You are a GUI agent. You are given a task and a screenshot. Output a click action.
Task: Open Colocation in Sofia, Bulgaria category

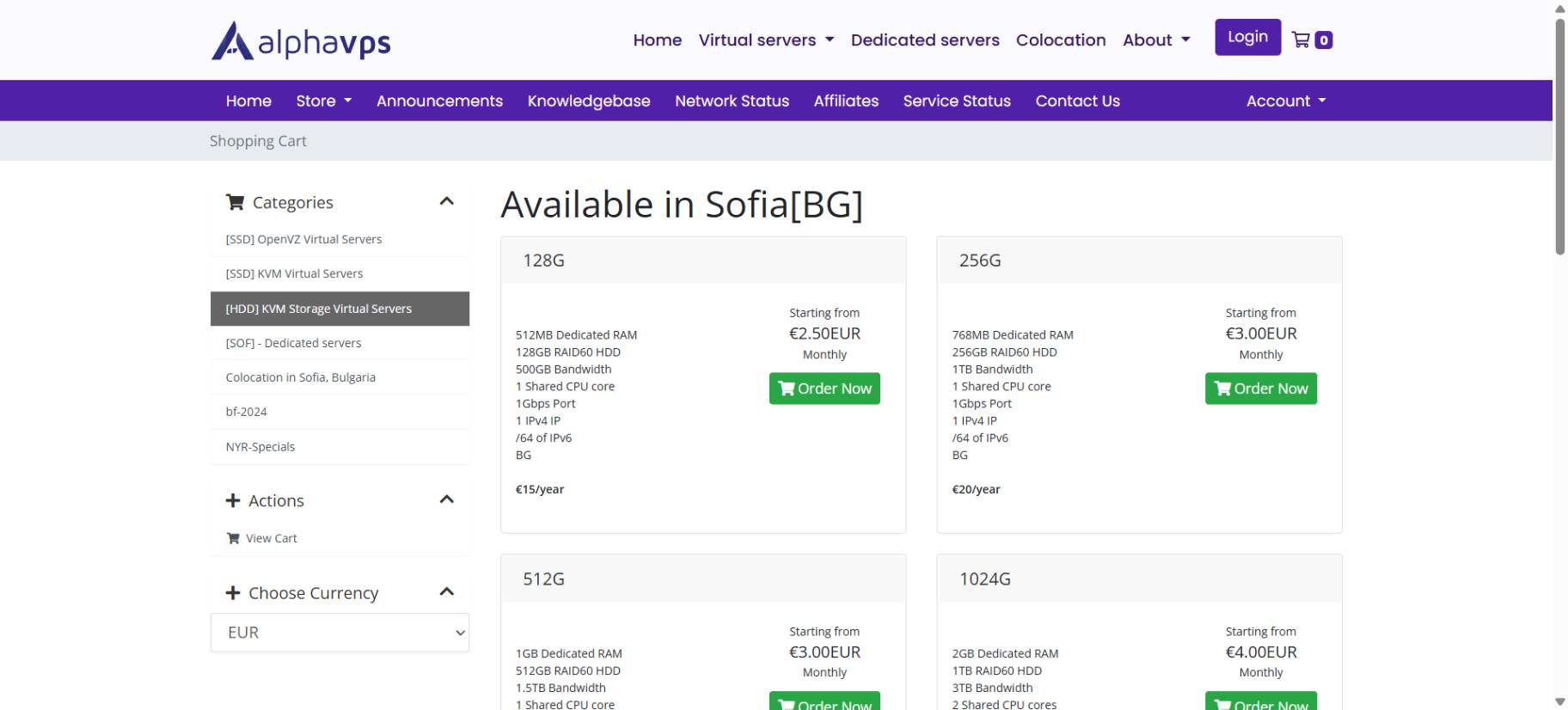point(340,377)
